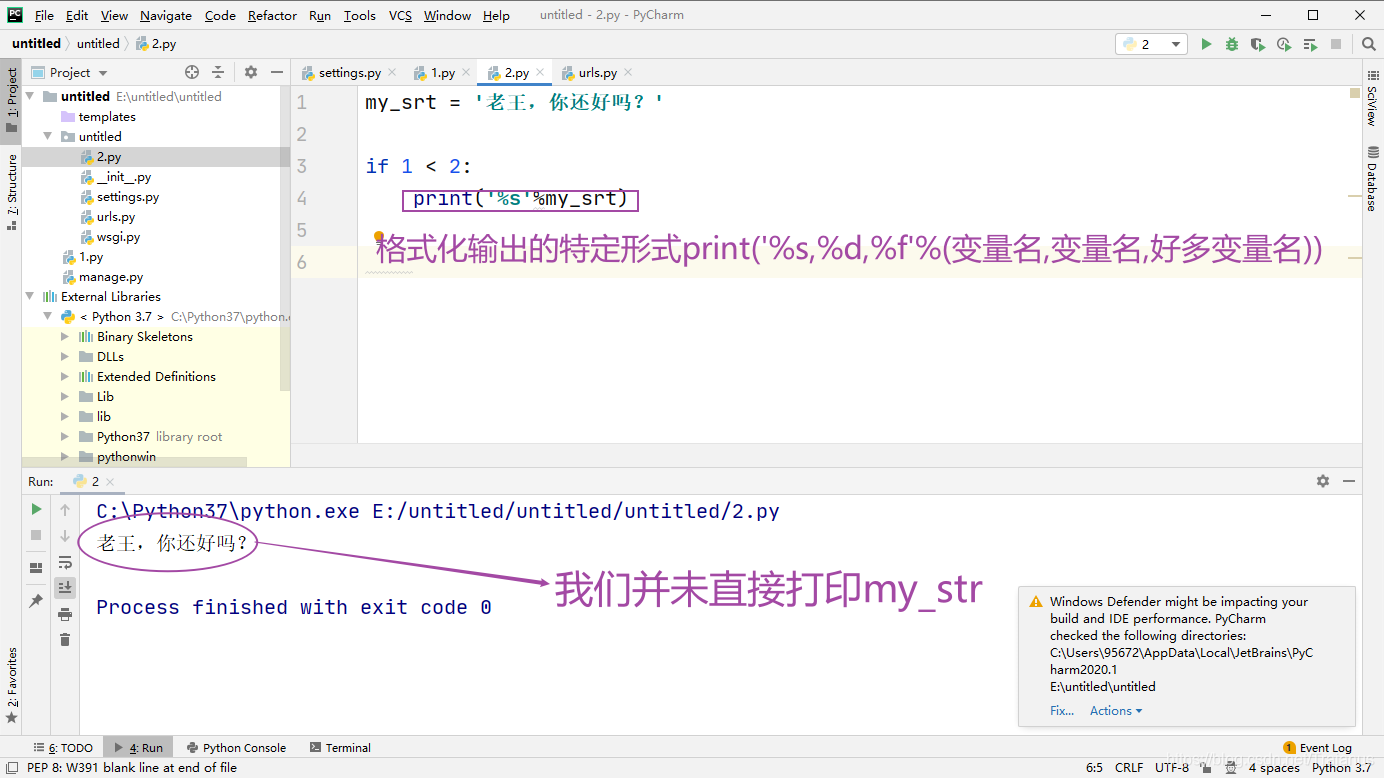This screenshot has width=1384, height=778.
Task: Toggle the Event Log panel
Action: [x=1317, y=747]
